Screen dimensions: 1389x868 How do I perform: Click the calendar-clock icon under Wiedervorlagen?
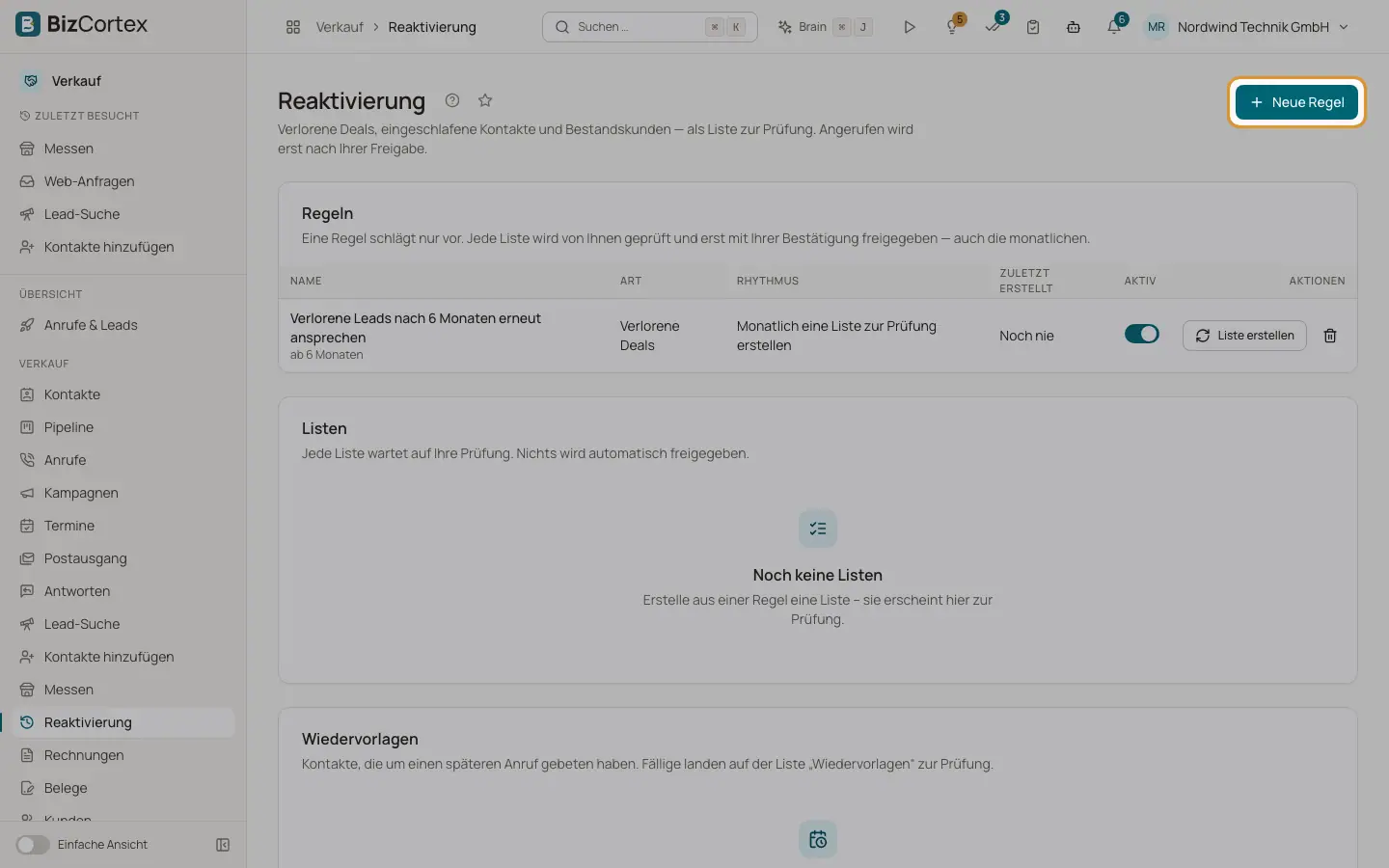point(818,839)
